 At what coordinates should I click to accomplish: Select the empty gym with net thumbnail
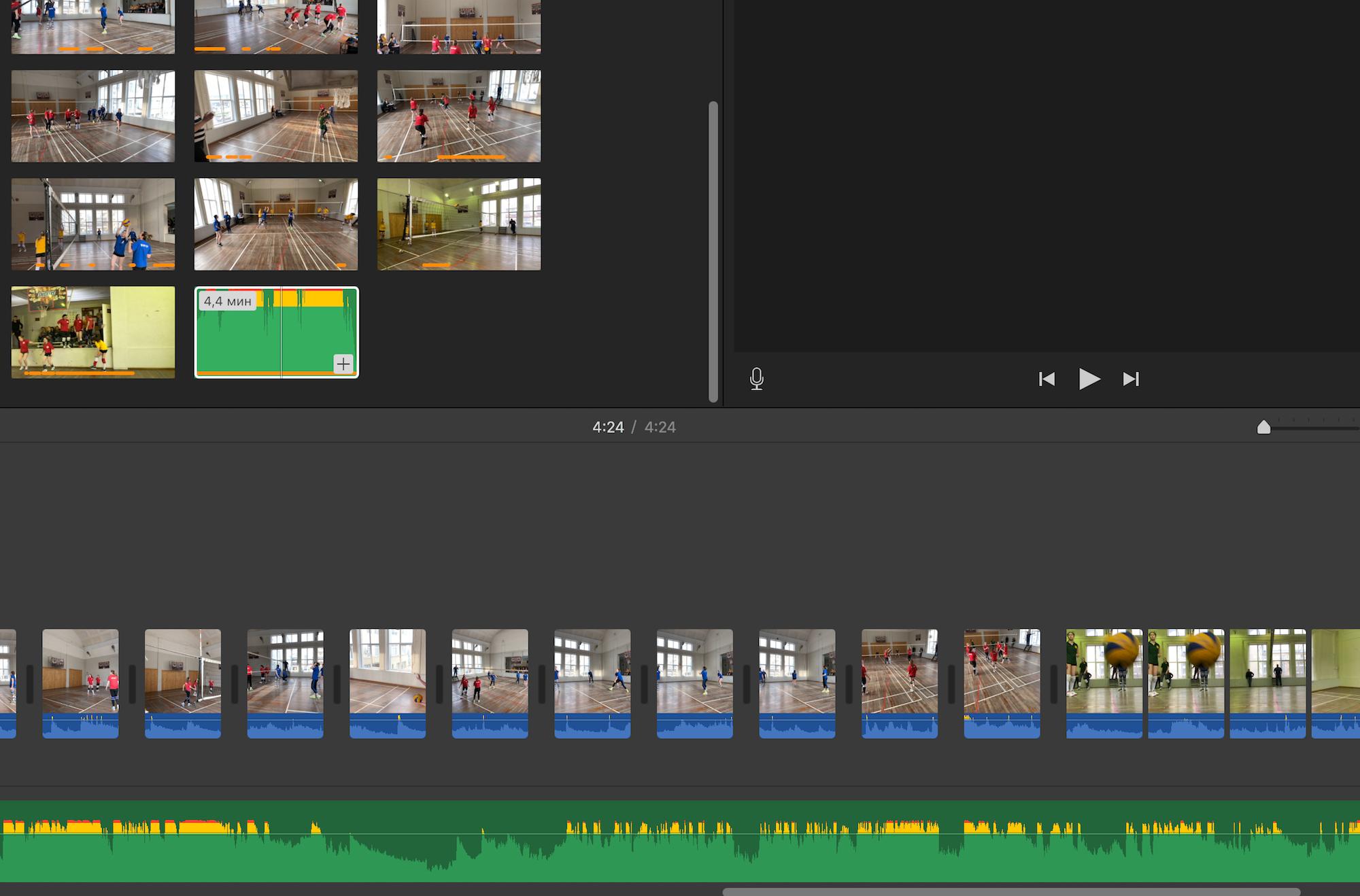[x=458, y=224]
